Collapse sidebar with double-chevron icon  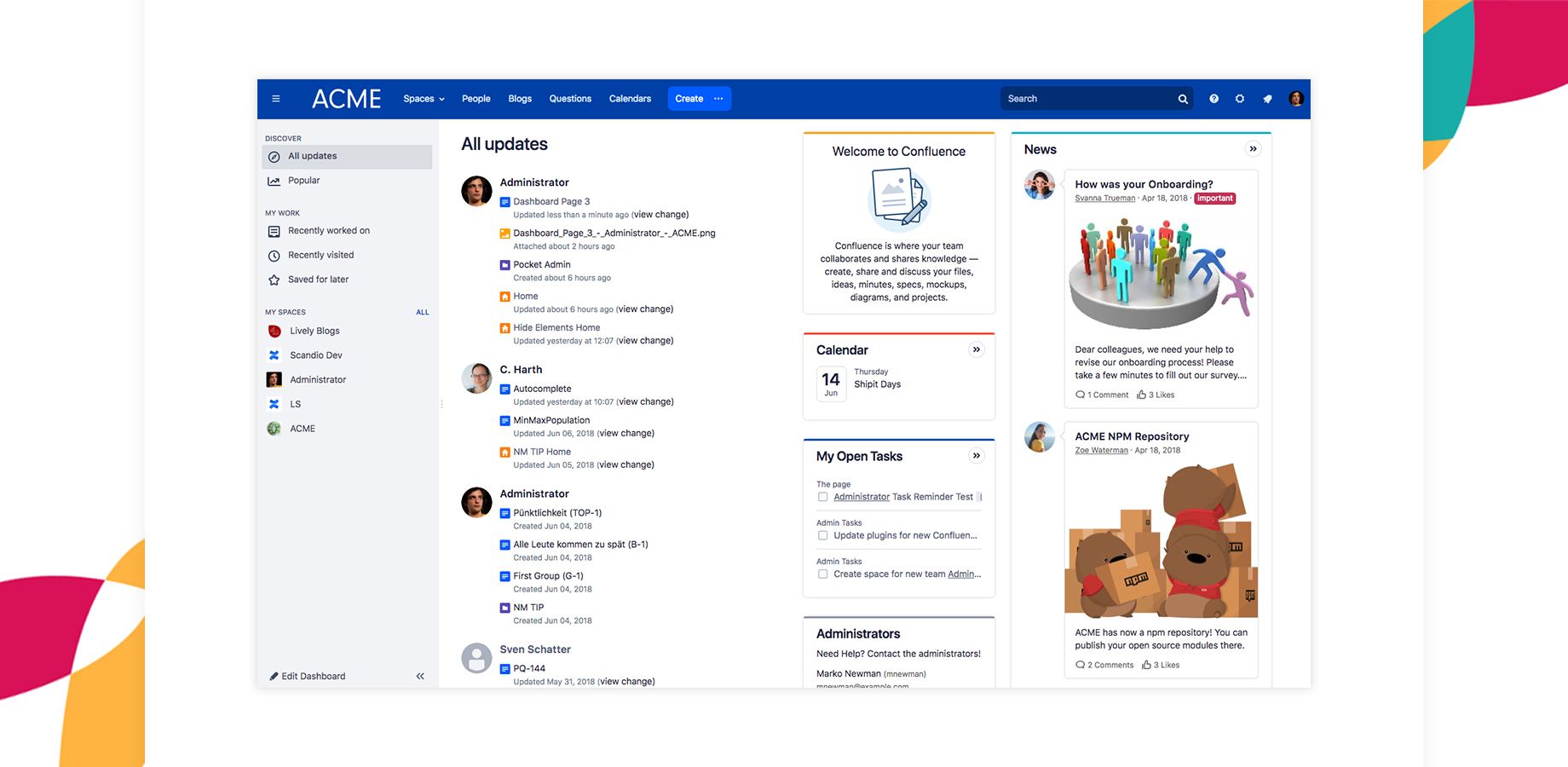click(420, 677)
